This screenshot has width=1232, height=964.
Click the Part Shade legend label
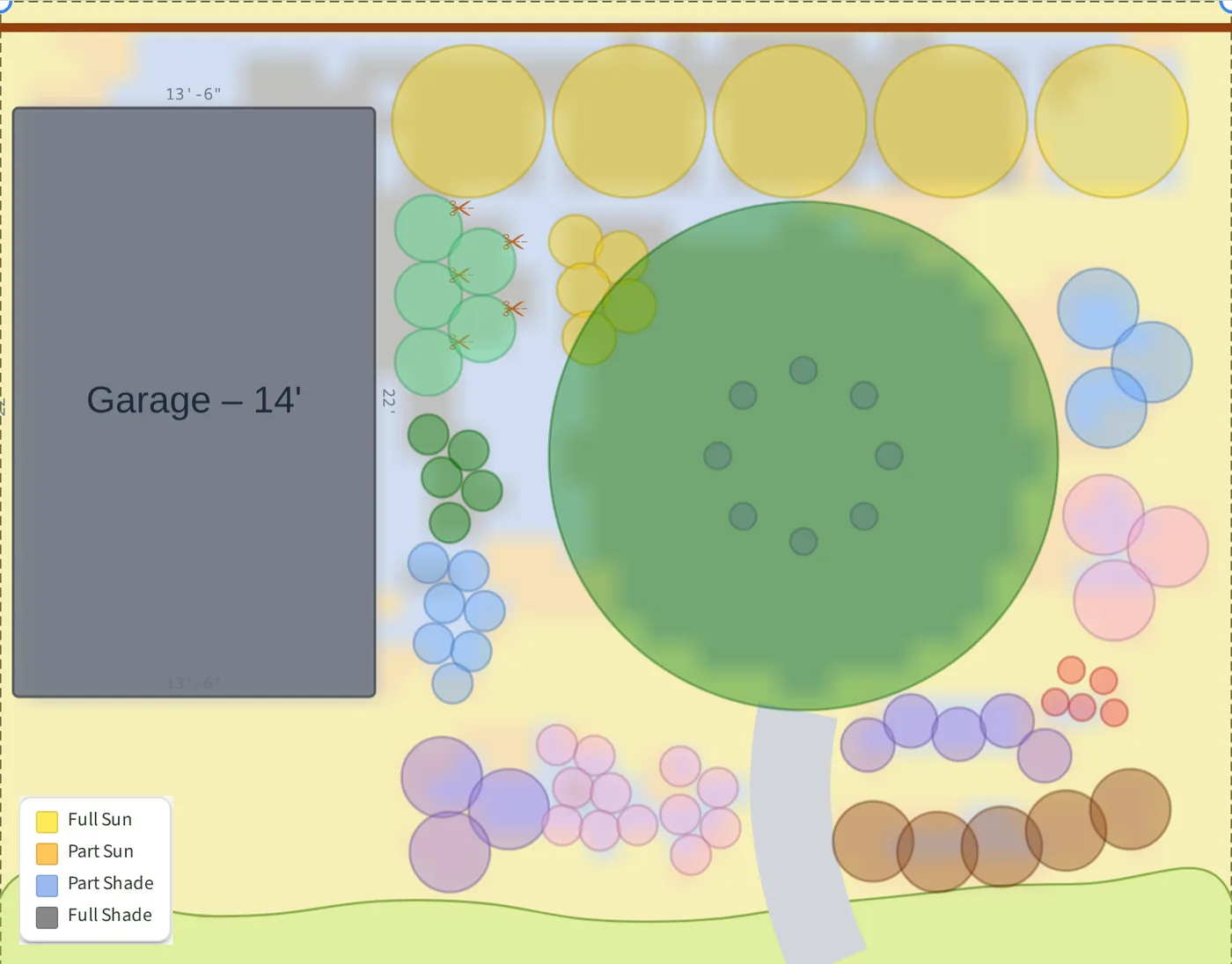click(111, 883)
